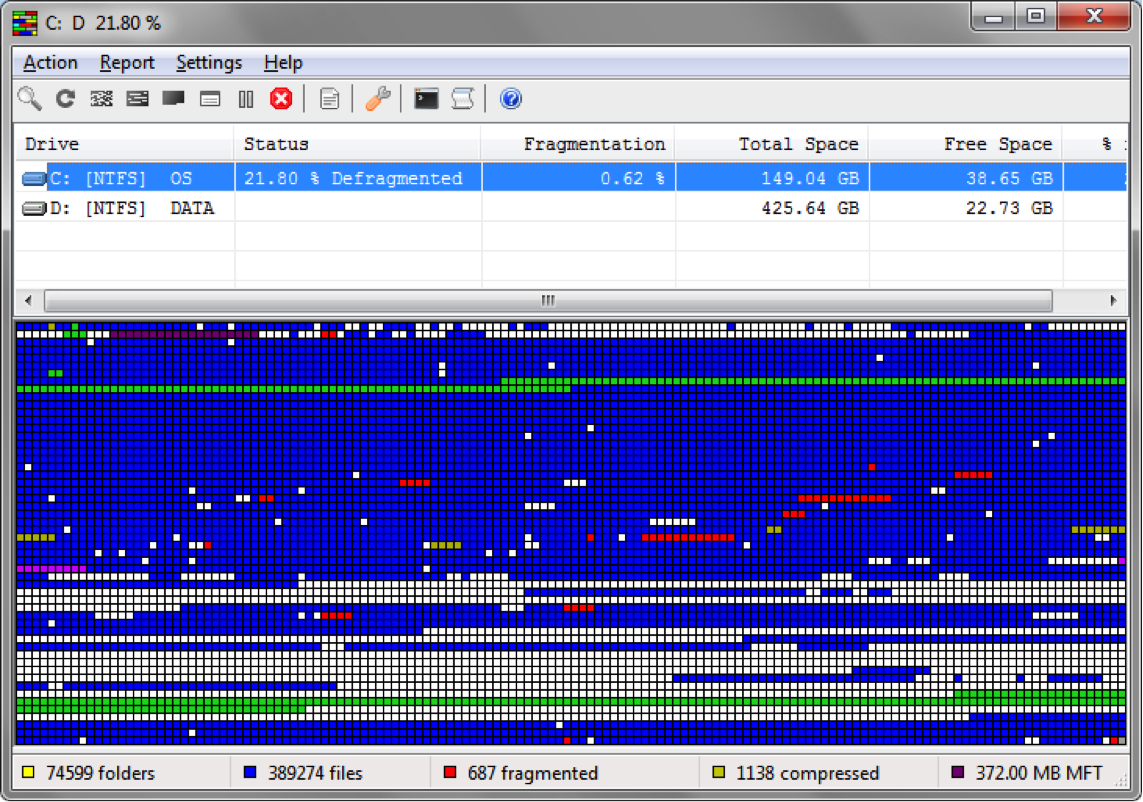Click the olive compressed legend swatch
Screen dimensions: 1143x802
point(719,772)
